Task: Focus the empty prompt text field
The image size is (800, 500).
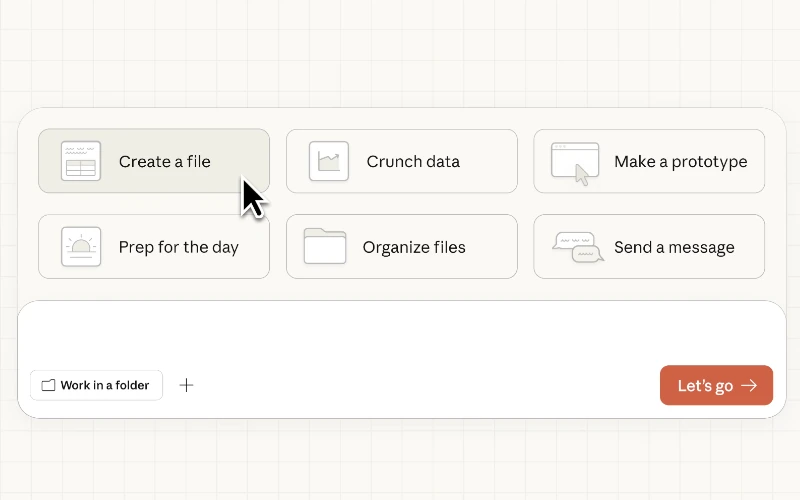Action: click(x=400, y=332)
